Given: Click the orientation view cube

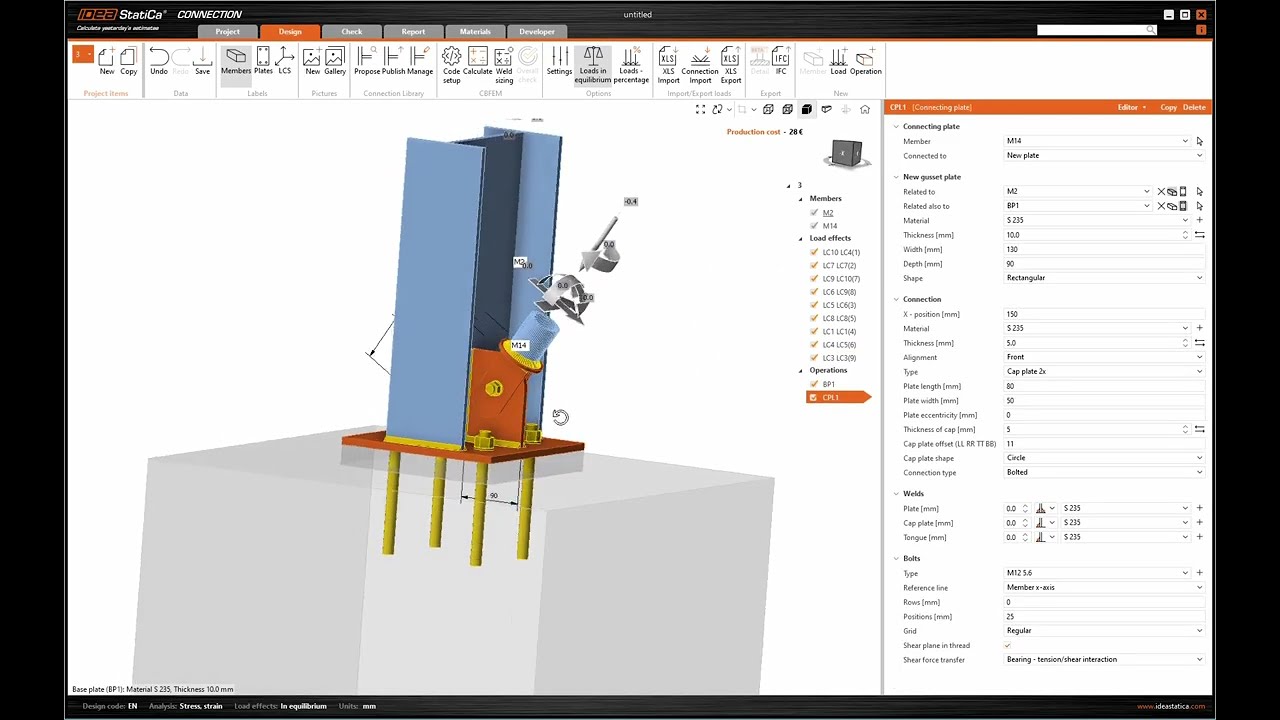Looking at the screenshot, I should click(x=845, y=153).
